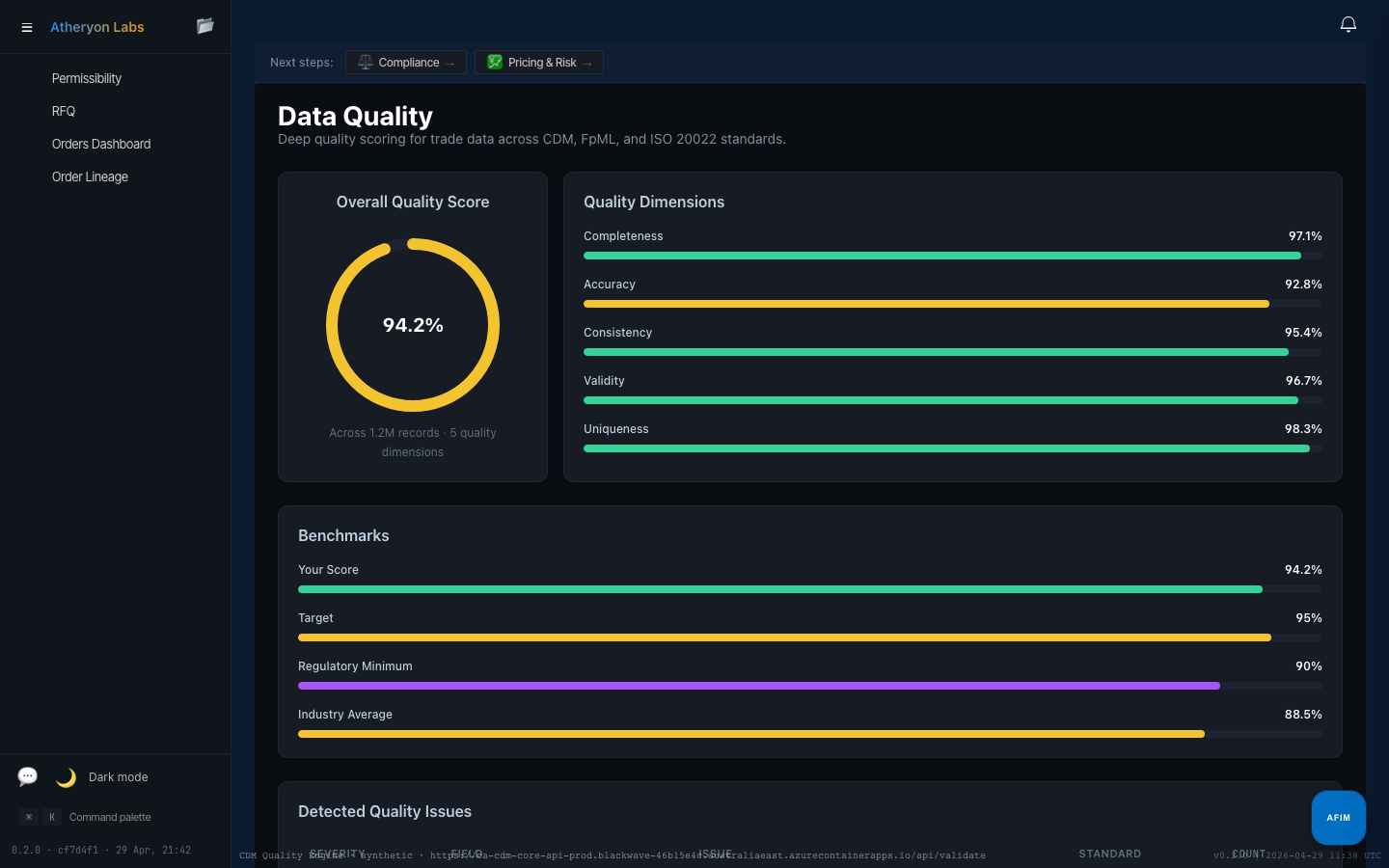Click the Validity progress bar
Image resolution: width=1389 pixels, height=868 pixels.
pyautogui.click(x=953, y=400)
